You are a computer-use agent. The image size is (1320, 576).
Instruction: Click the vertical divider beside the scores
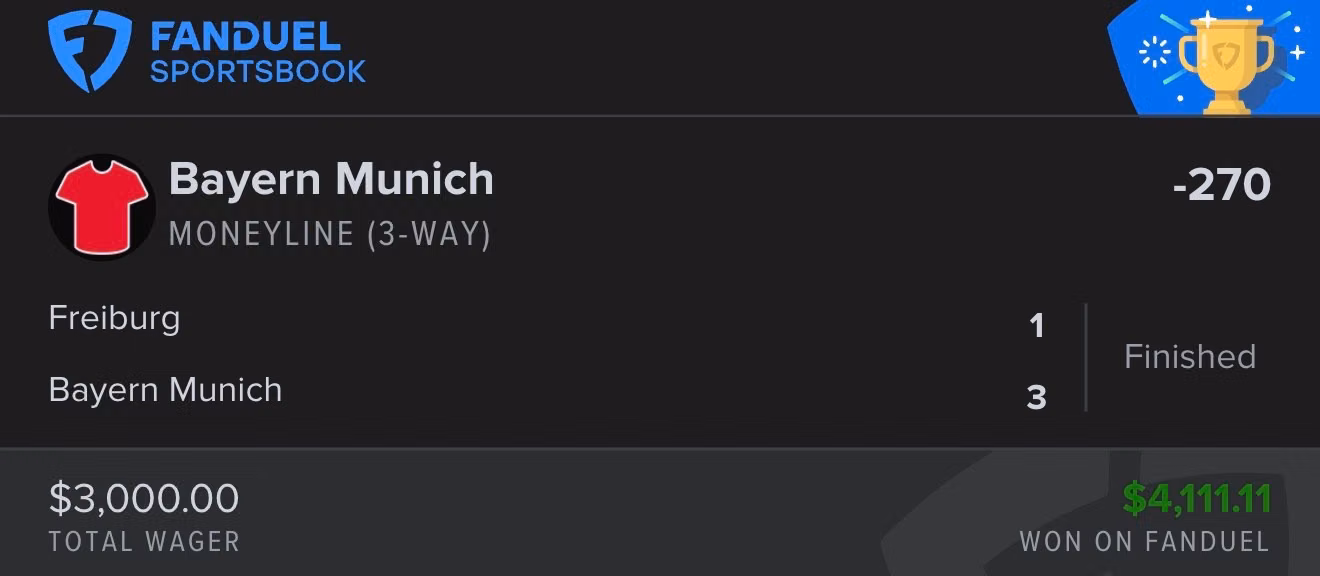(1086, 357)
